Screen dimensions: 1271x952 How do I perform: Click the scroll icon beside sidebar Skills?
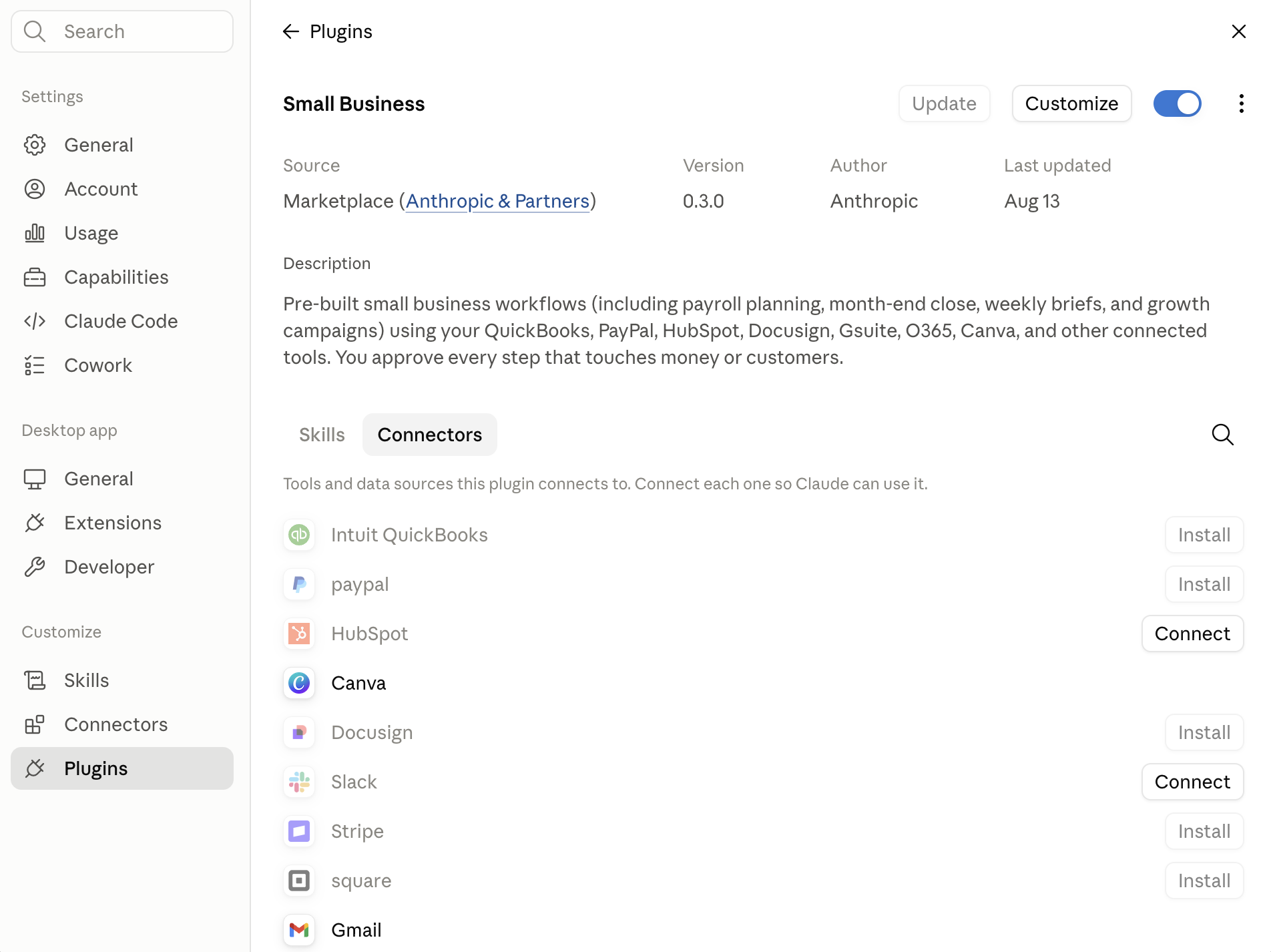35,680
